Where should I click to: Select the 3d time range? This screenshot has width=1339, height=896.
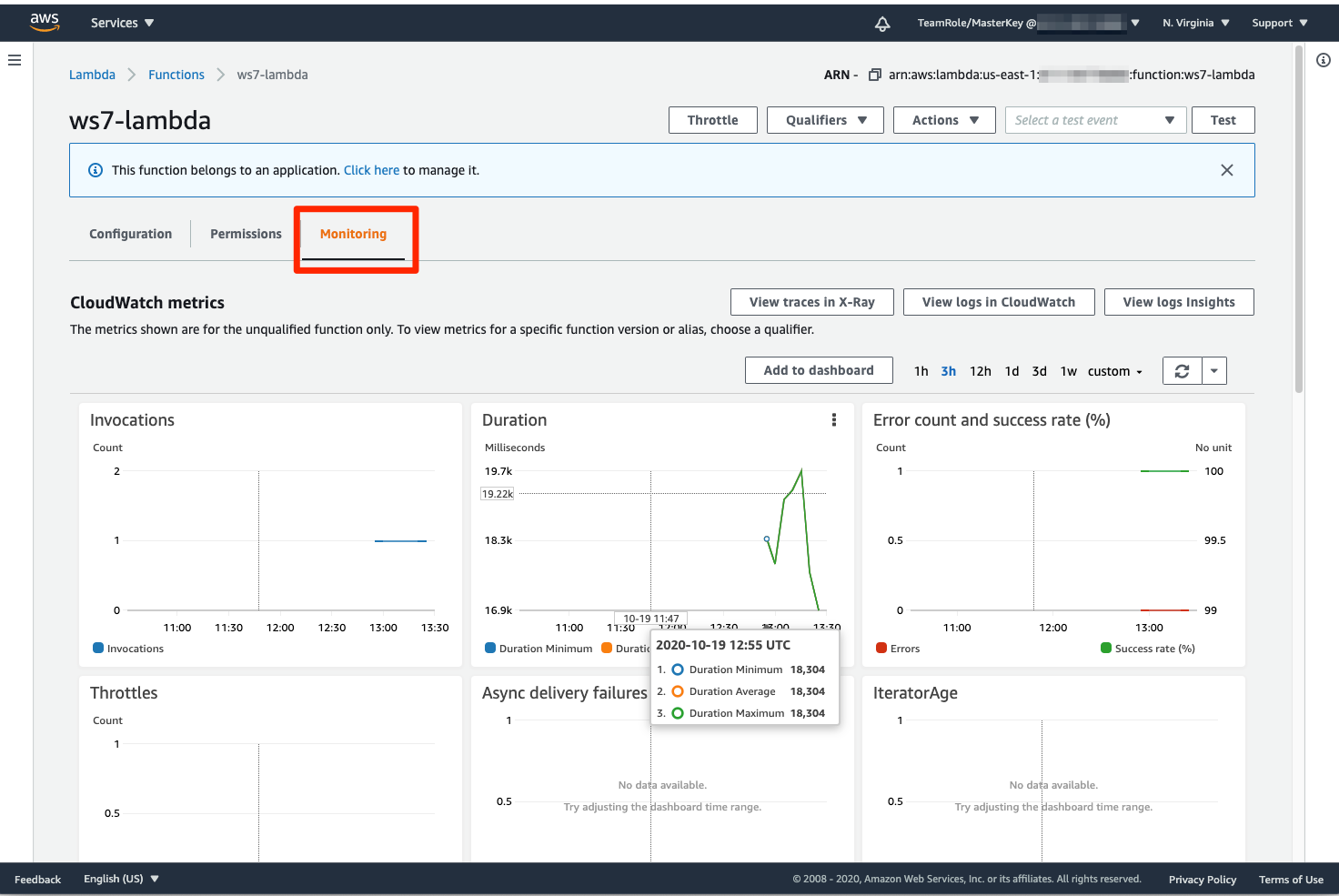point(1040,371)
